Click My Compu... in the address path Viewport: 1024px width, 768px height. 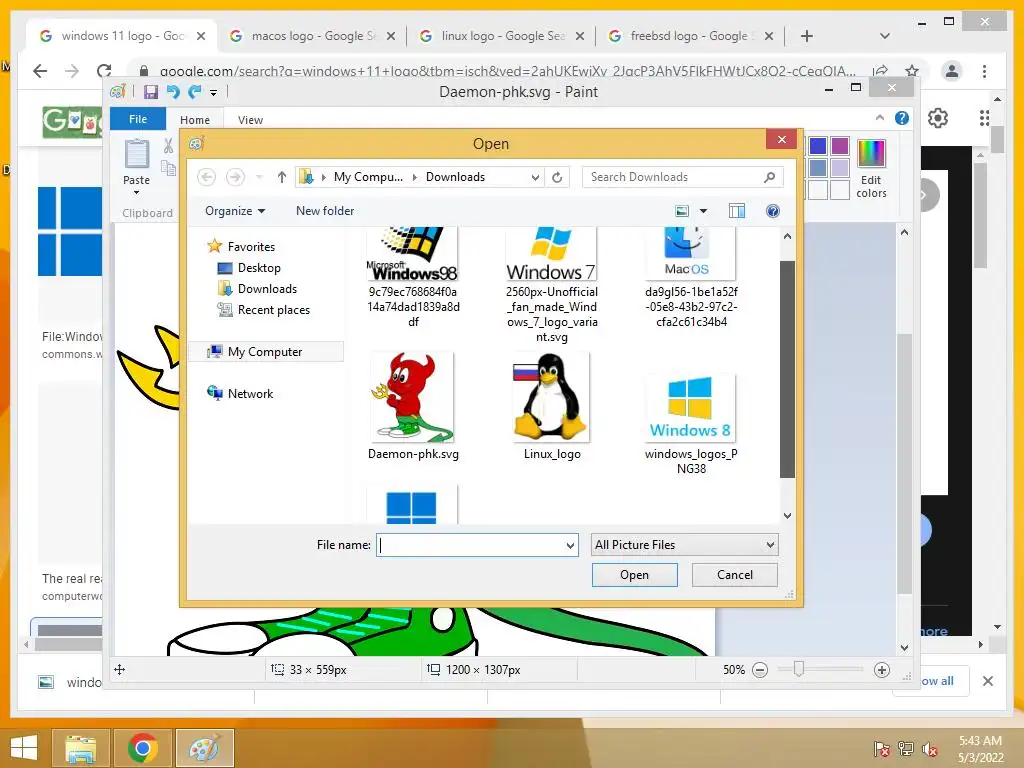coord(368,177)
